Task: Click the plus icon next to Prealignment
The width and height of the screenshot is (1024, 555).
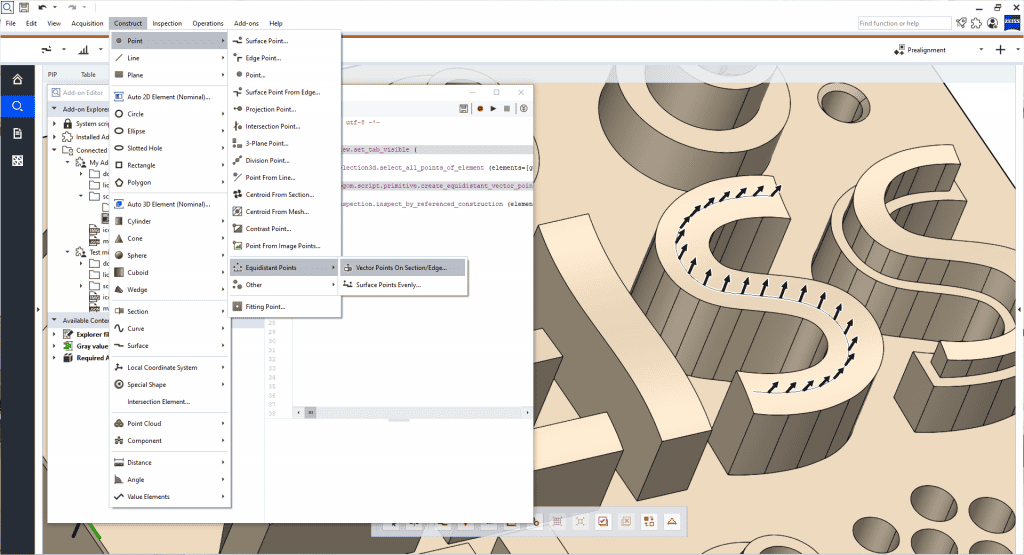Action: pos(1000,49)
